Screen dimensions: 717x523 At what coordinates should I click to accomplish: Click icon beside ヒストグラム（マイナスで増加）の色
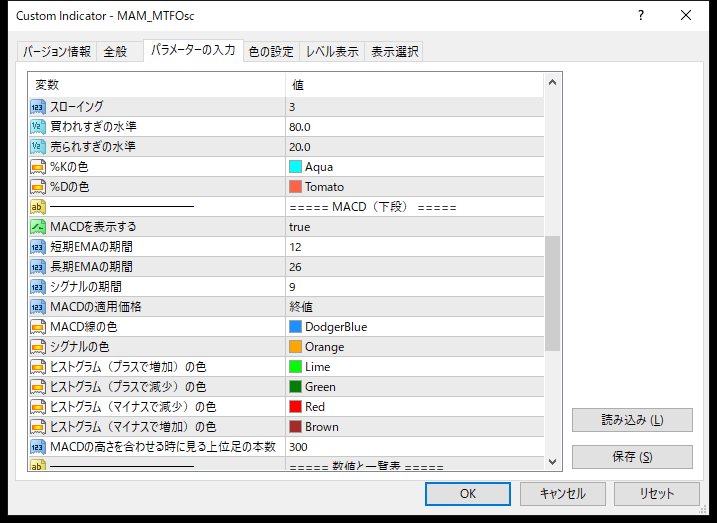(x=38, y=427)
